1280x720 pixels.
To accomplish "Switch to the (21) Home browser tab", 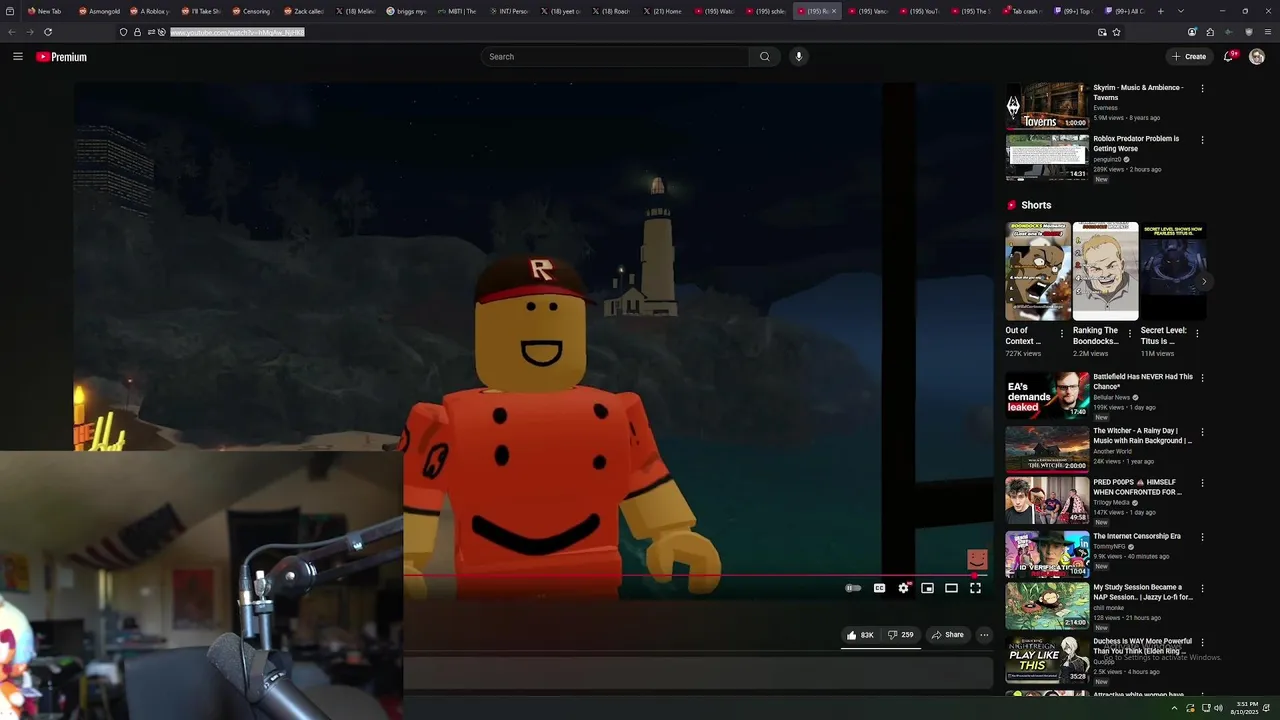I will point(664,11).
